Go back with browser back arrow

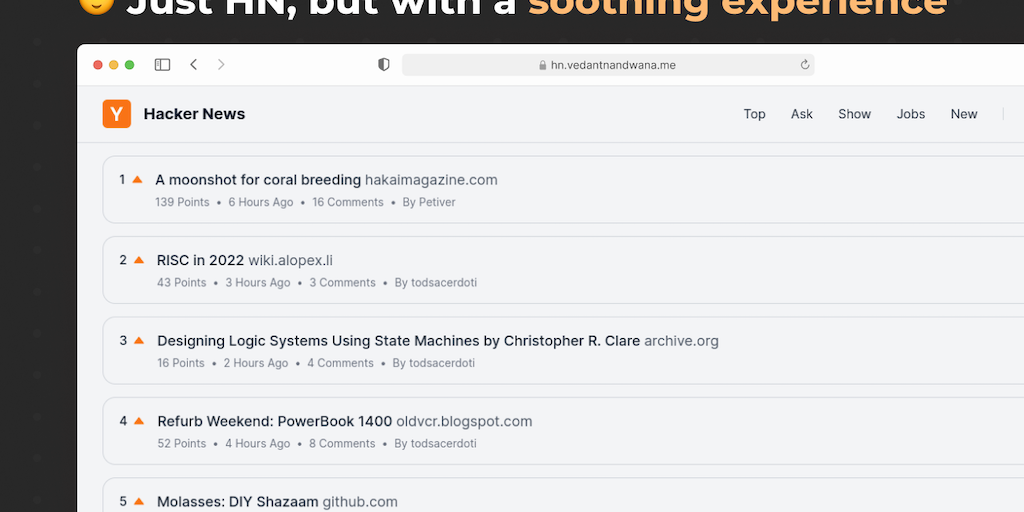click(193, 65)
